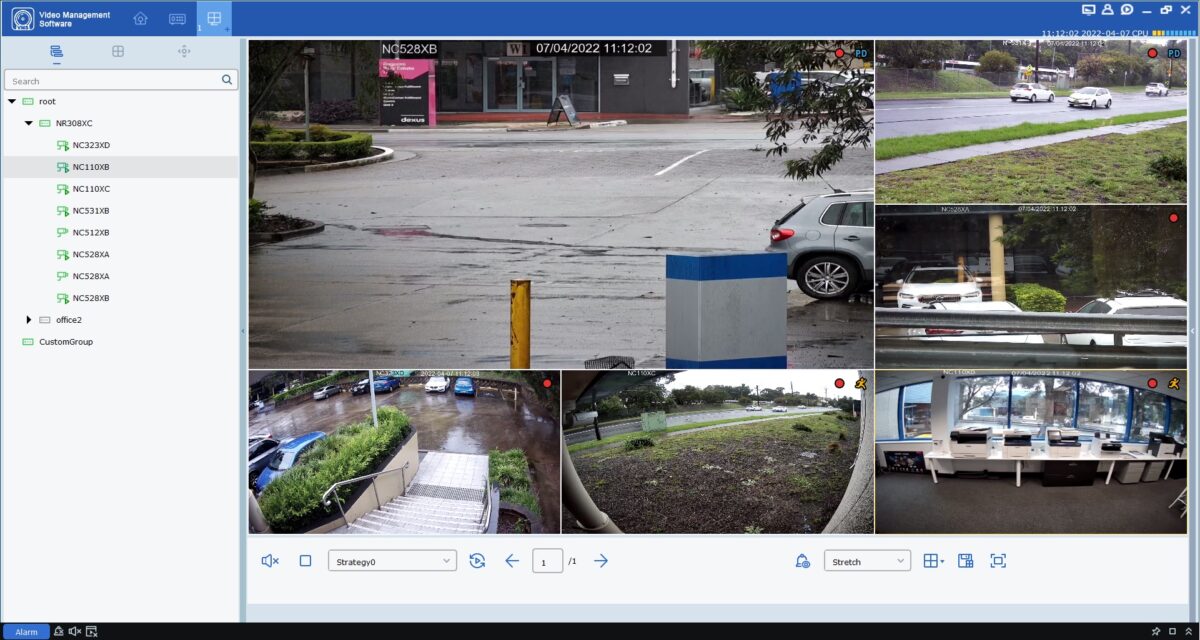Click the Alarm button in status bar

point(26,632)
